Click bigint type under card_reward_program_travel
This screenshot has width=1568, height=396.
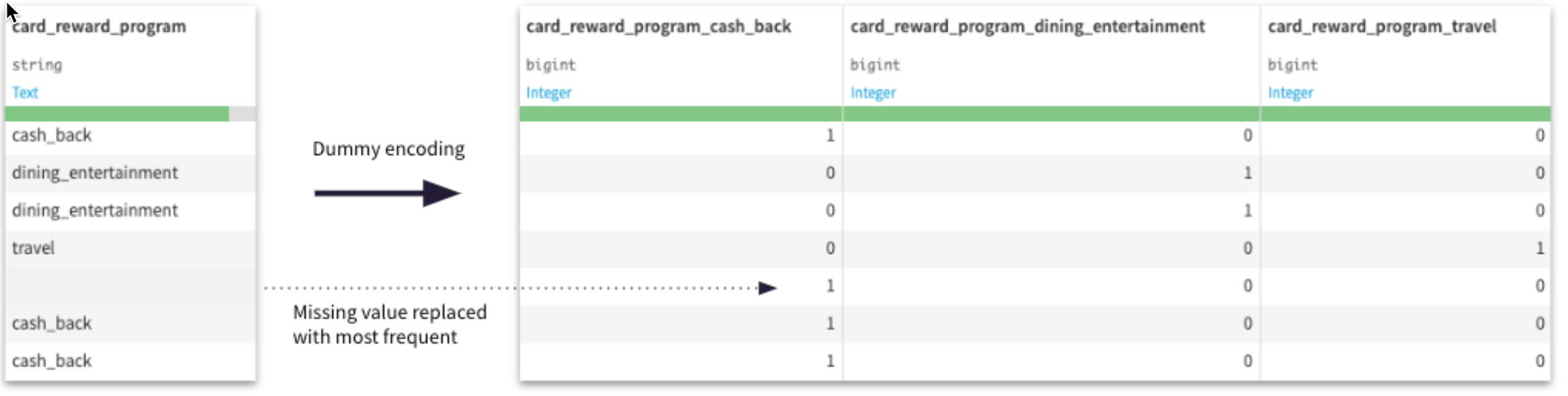1292,65
